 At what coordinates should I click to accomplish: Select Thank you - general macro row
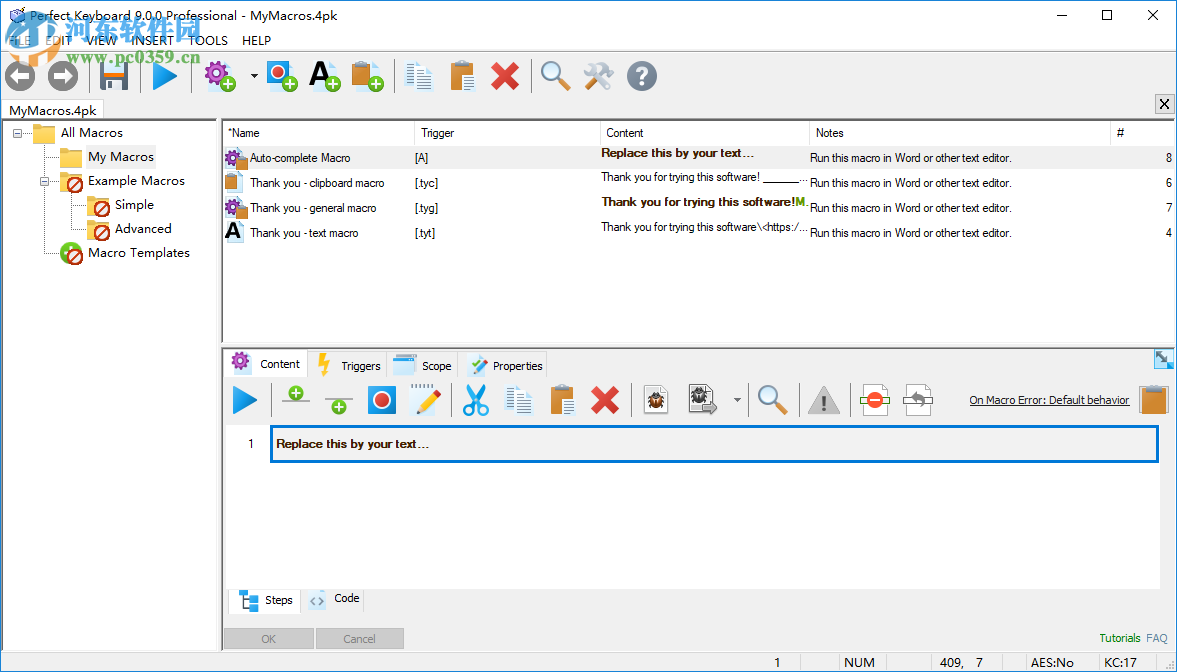[x=698, y=208]
